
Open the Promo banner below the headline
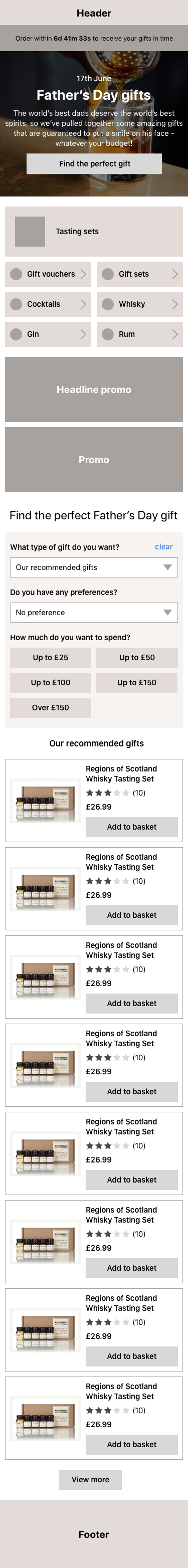pos(94,460)
